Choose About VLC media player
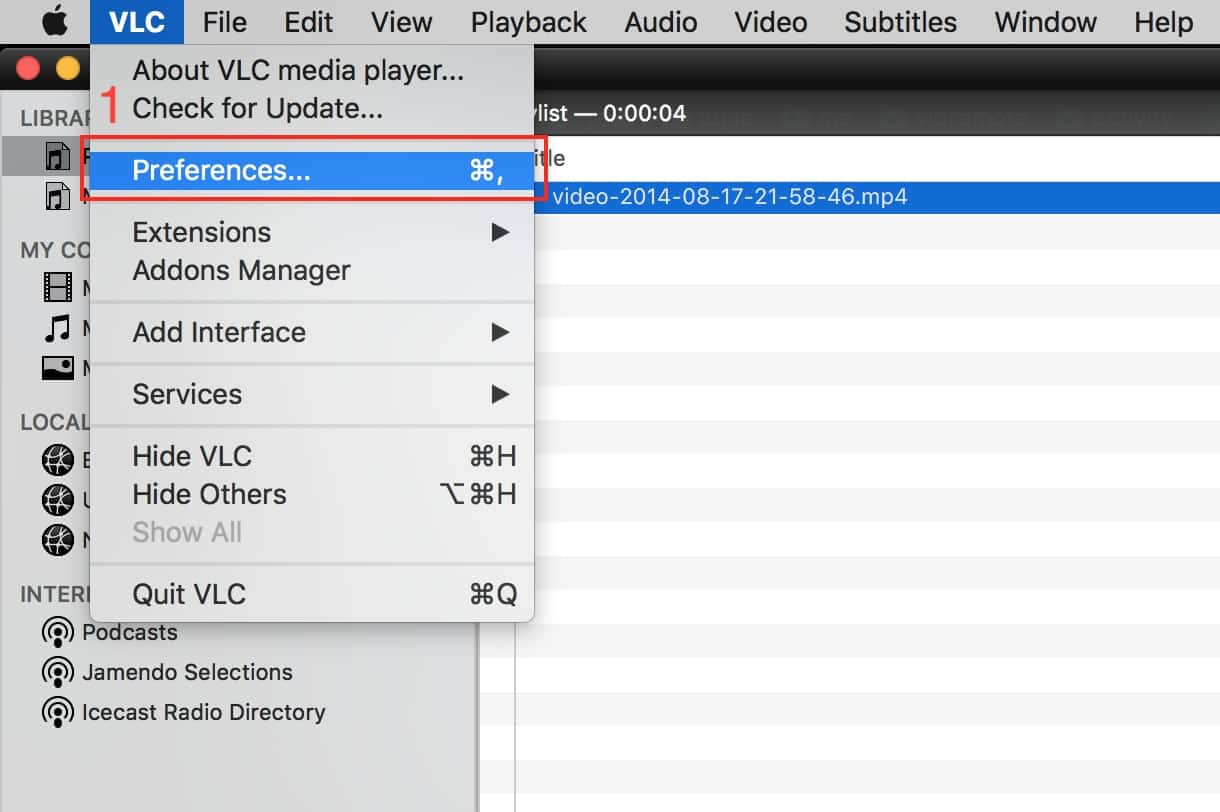This screenshot has height=812, width=1220. 312,71
